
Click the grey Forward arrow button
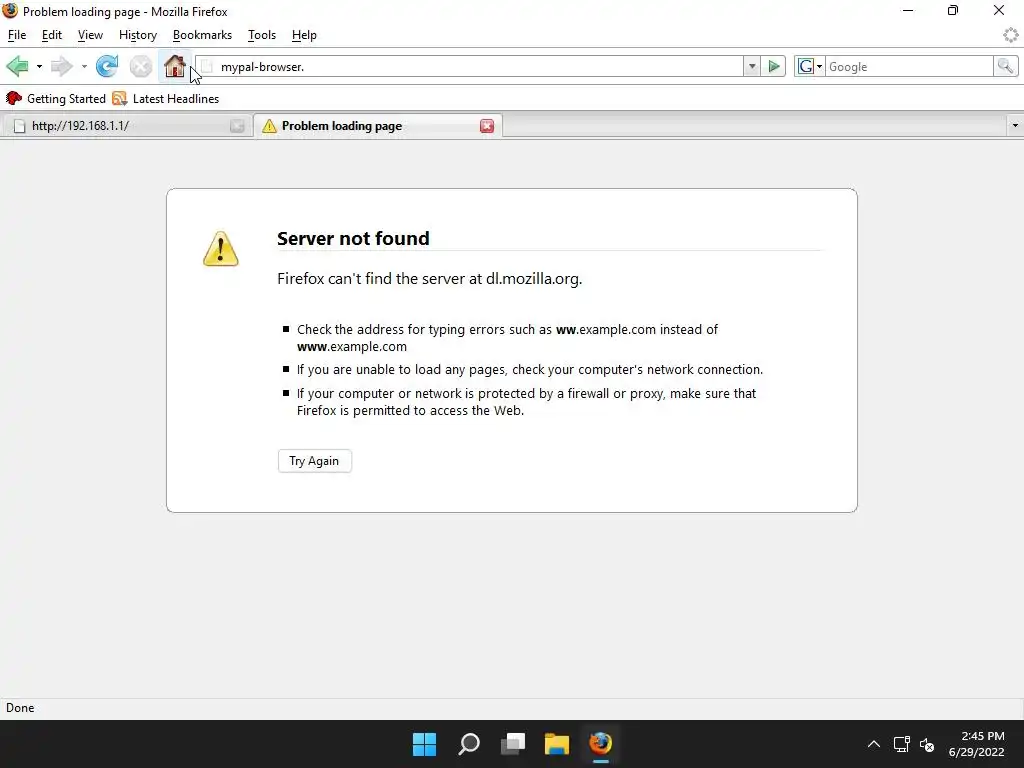[x=61, y=66]
